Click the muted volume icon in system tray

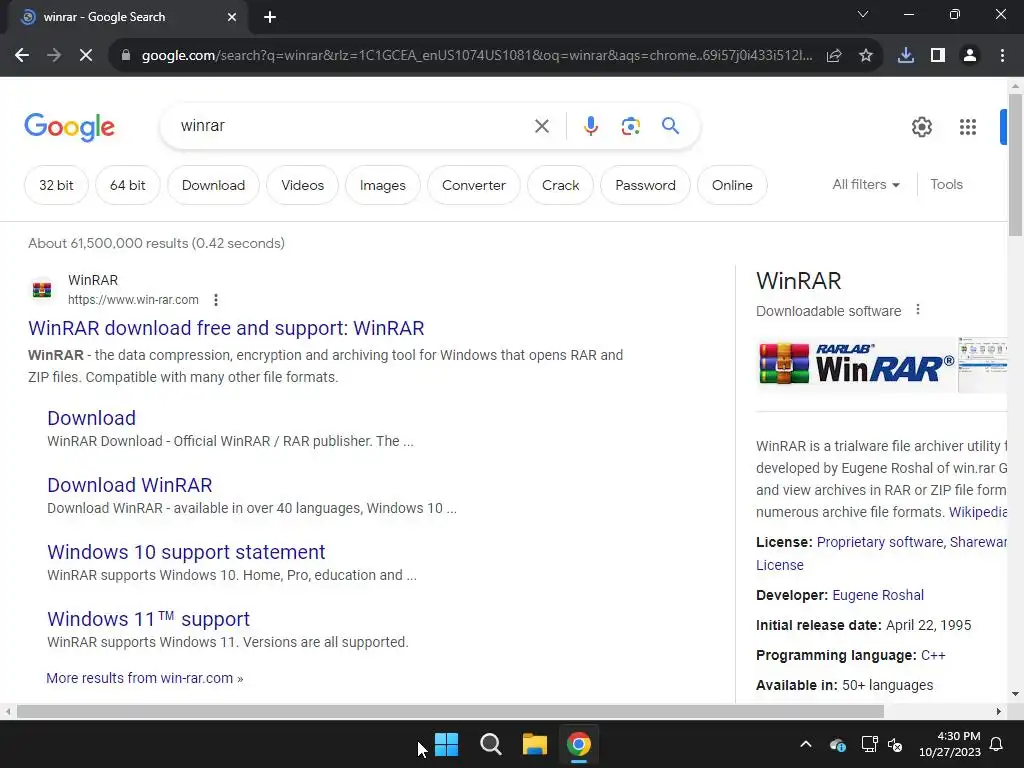point(895,744)
